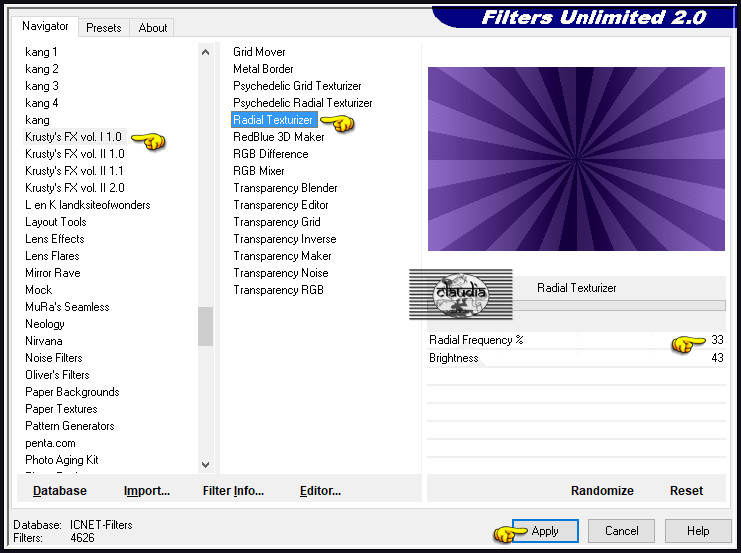This screenshot has height=553, width=741.
Task: Choose the RGB Mixer filter
Action: (259, 171)
